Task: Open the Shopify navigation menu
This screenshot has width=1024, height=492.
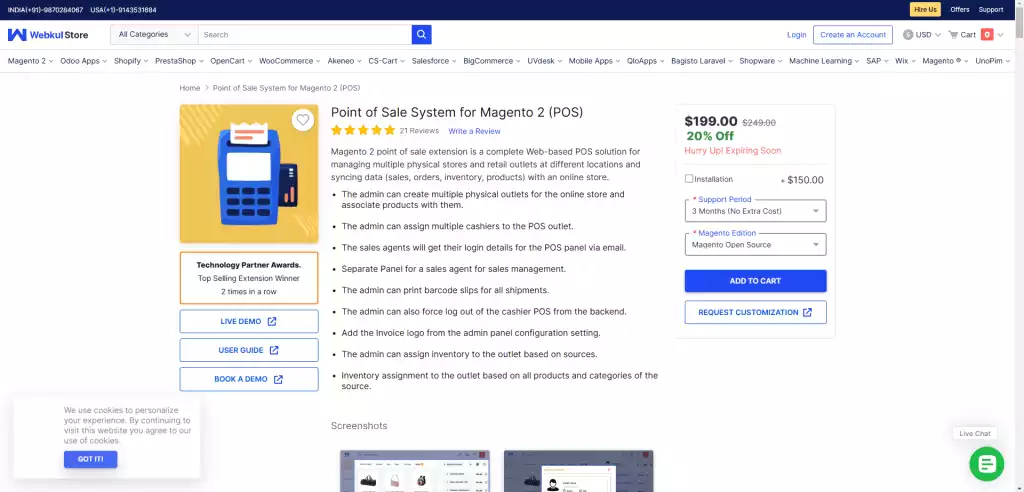Action: point(130,61)
